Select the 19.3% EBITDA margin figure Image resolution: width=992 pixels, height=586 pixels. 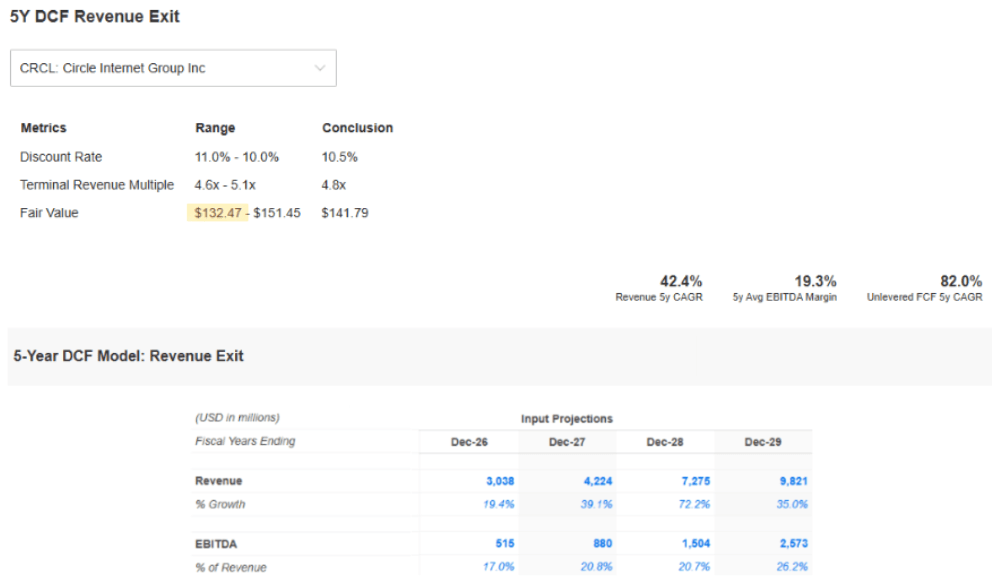click(815, 281)
